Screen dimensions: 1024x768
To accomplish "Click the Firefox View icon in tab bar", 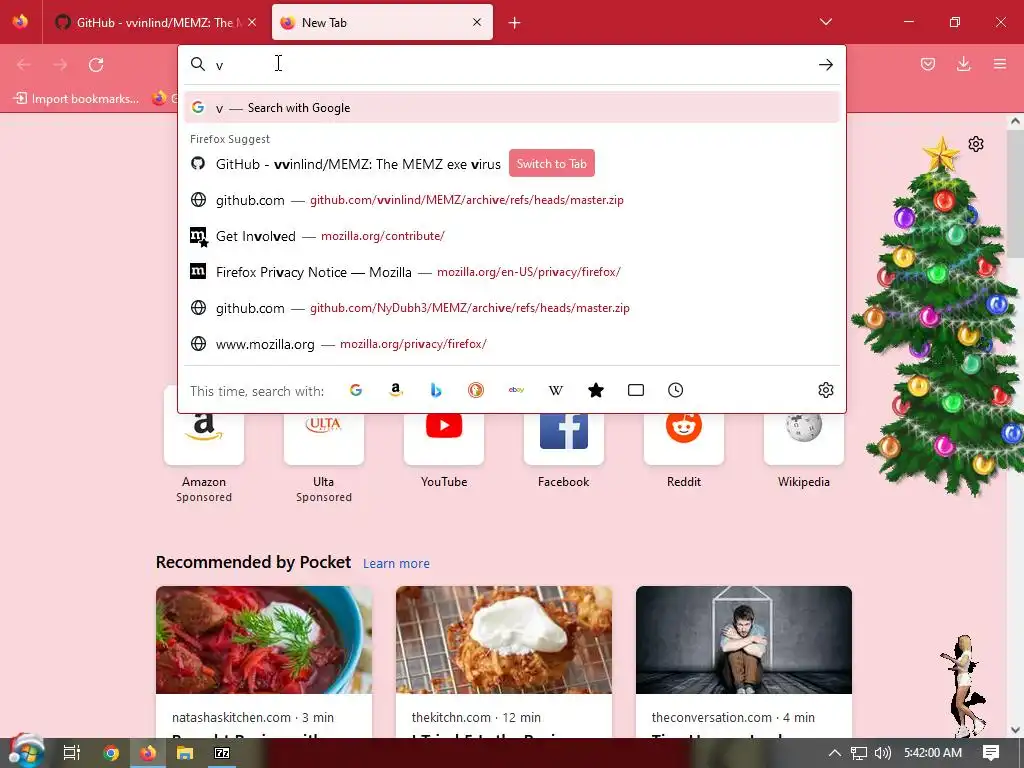I will pyautogui.click(x=20, y=22).
